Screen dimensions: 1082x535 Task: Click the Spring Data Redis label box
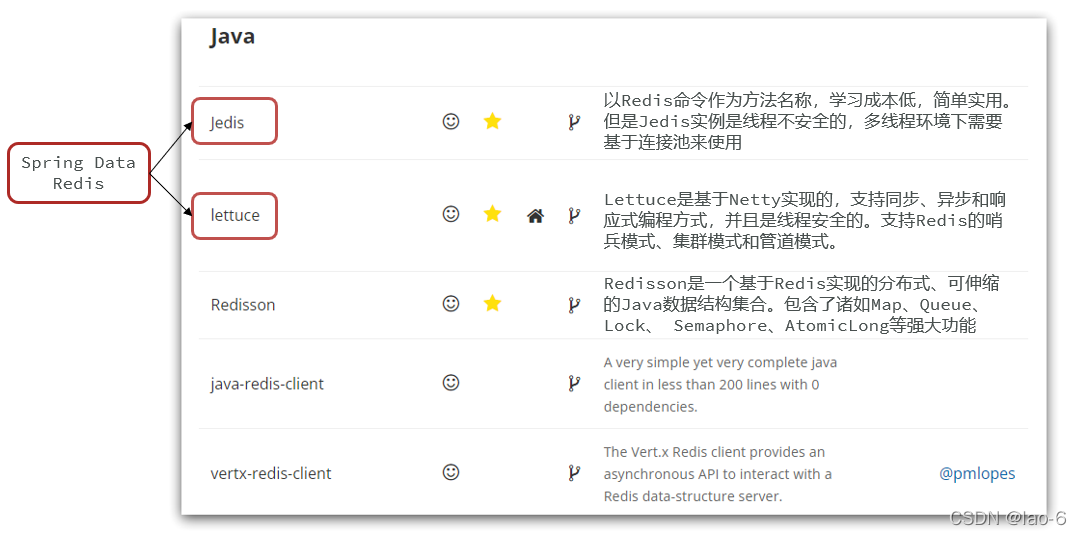click(x=78, y=173)
